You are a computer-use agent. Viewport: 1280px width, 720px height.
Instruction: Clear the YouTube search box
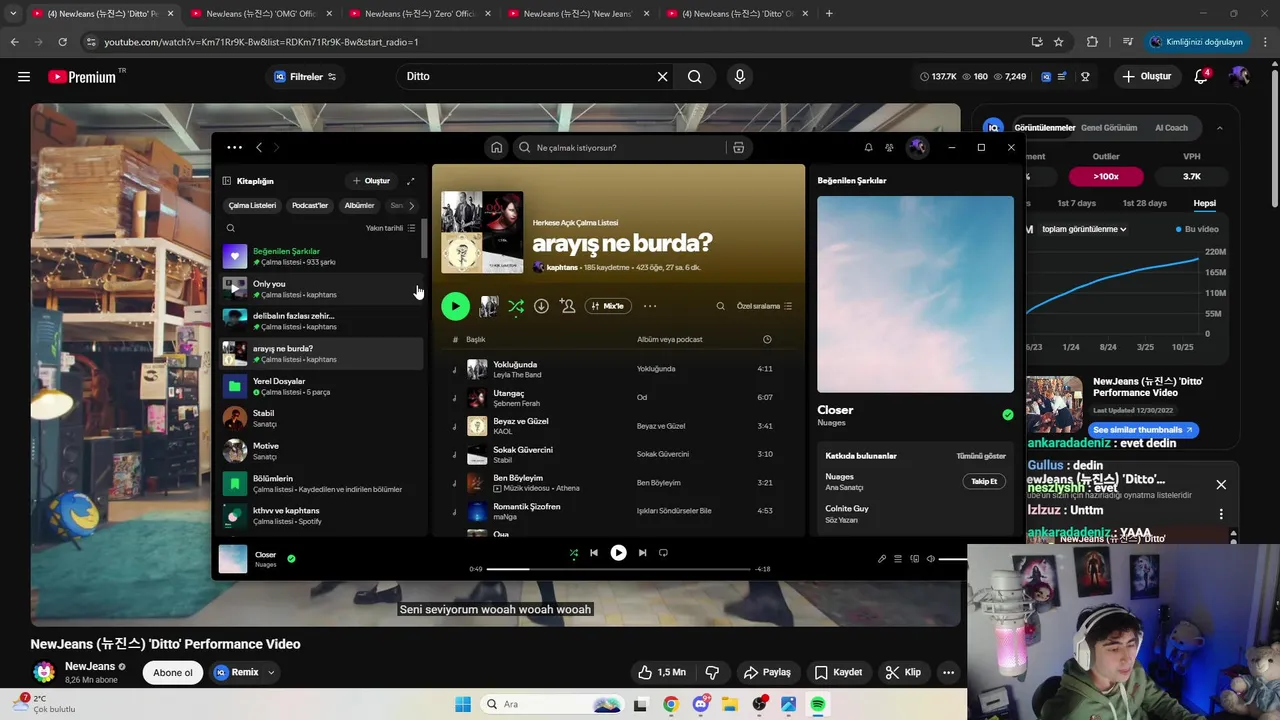(x=662, y=76)
